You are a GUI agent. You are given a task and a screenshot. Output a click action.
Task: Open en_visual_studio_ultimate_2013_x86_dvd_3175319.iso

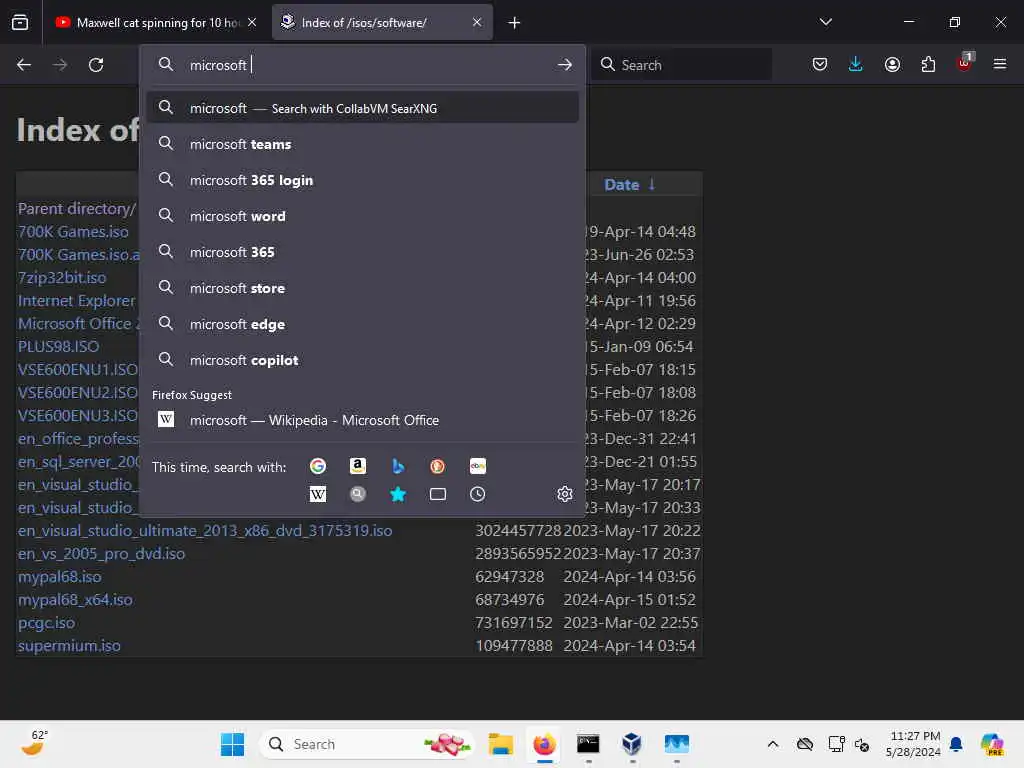point(205,531)
